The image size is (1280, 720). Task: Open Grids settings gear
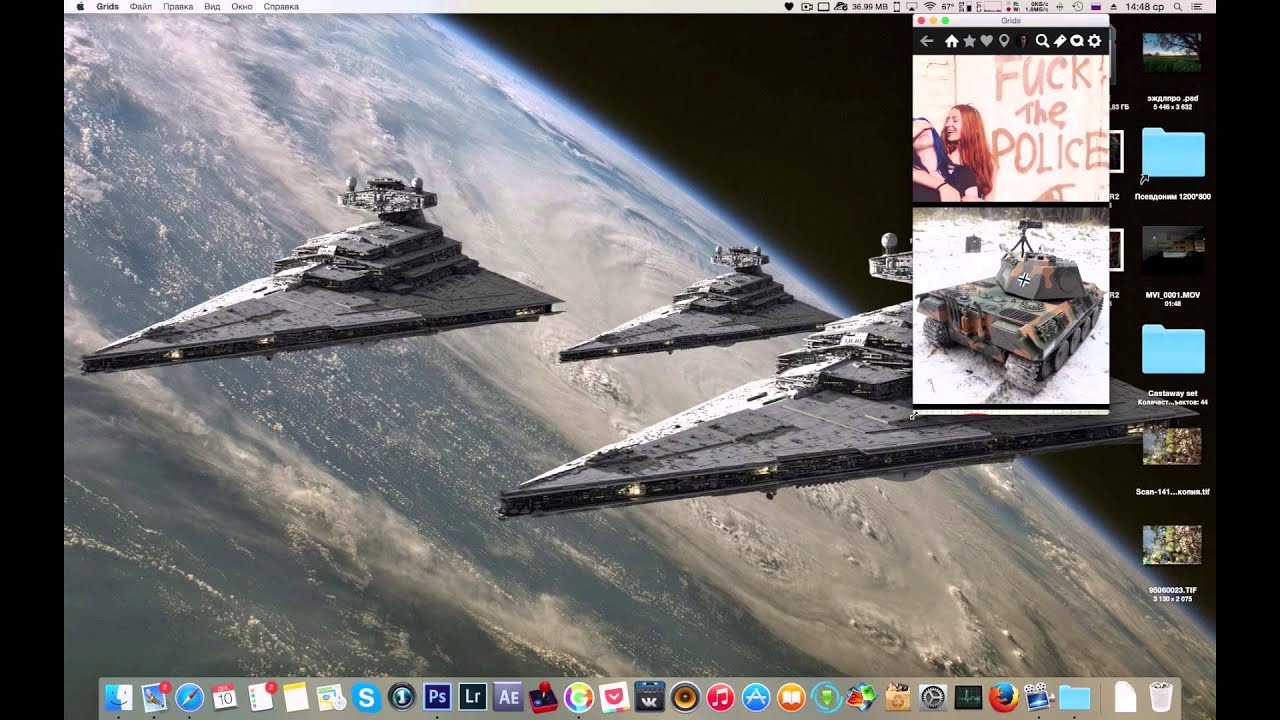(x=1095, y=41)
